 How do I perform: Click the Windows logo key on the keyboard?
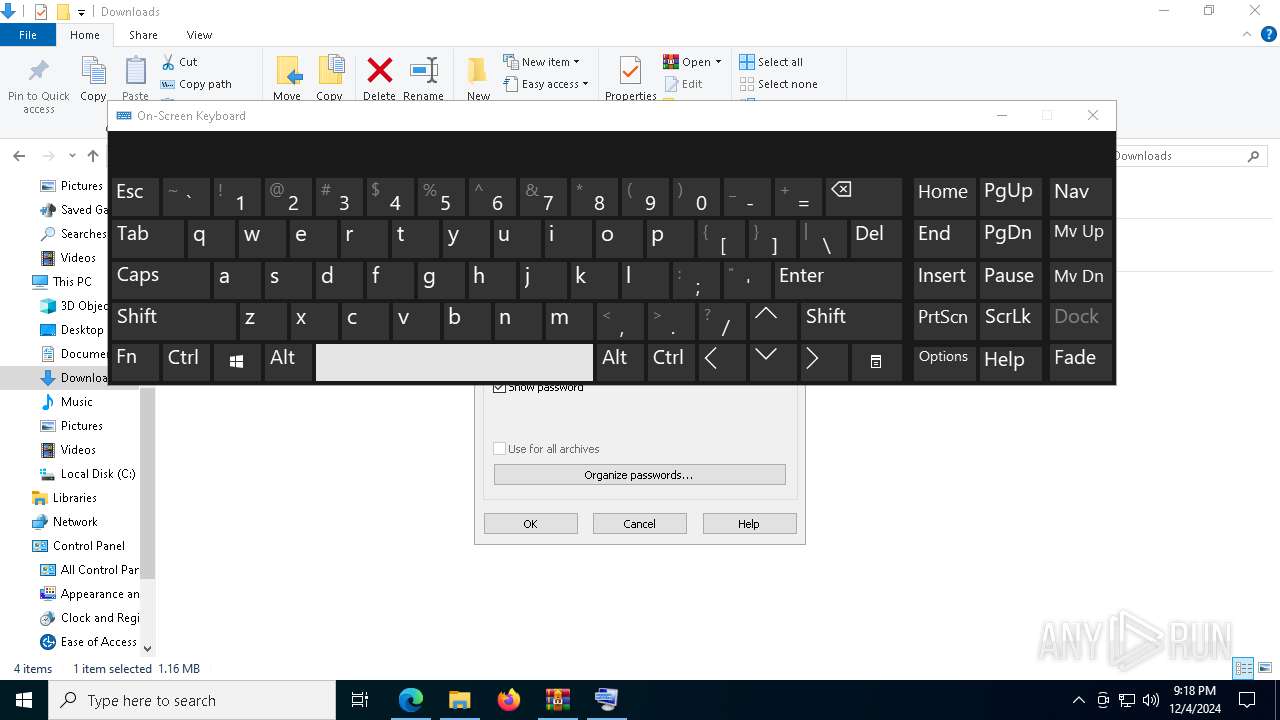[237, 362]
